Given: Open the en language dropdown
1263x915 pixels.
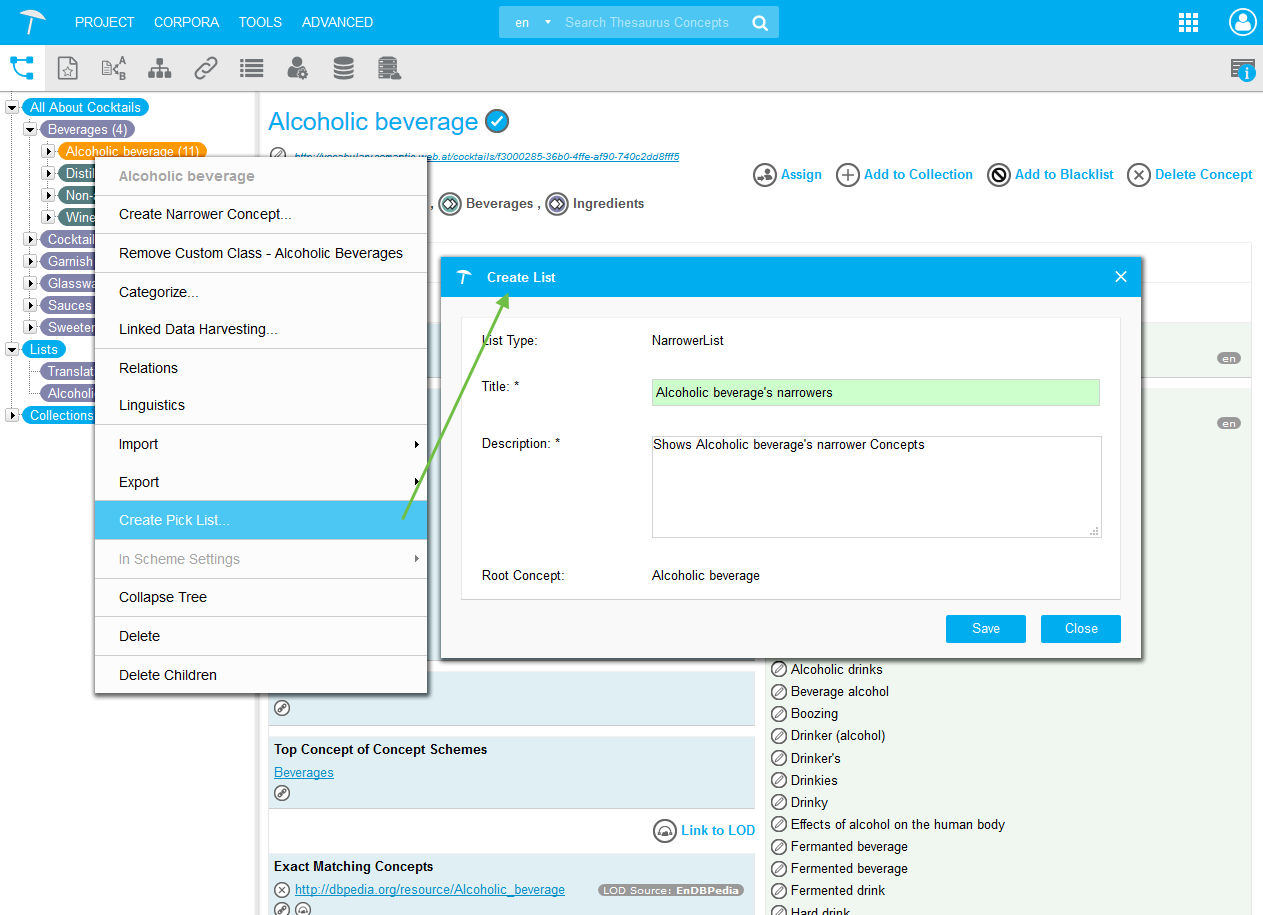Looking at the screenshot, I should pyautogui.click(x=532, y=23).
